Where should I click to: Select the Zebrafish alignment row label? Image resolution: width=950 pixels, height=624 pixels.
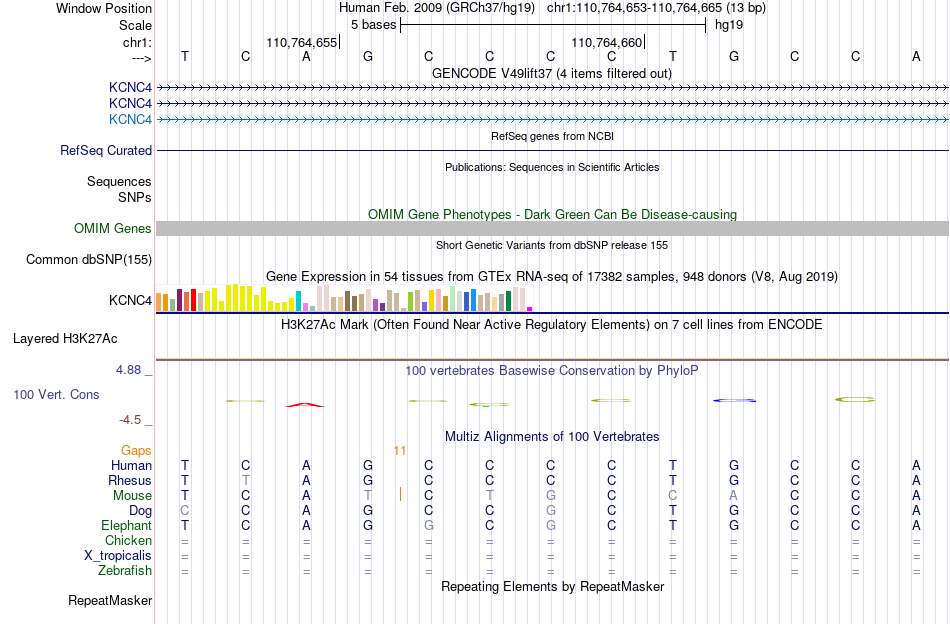(125, 570)
